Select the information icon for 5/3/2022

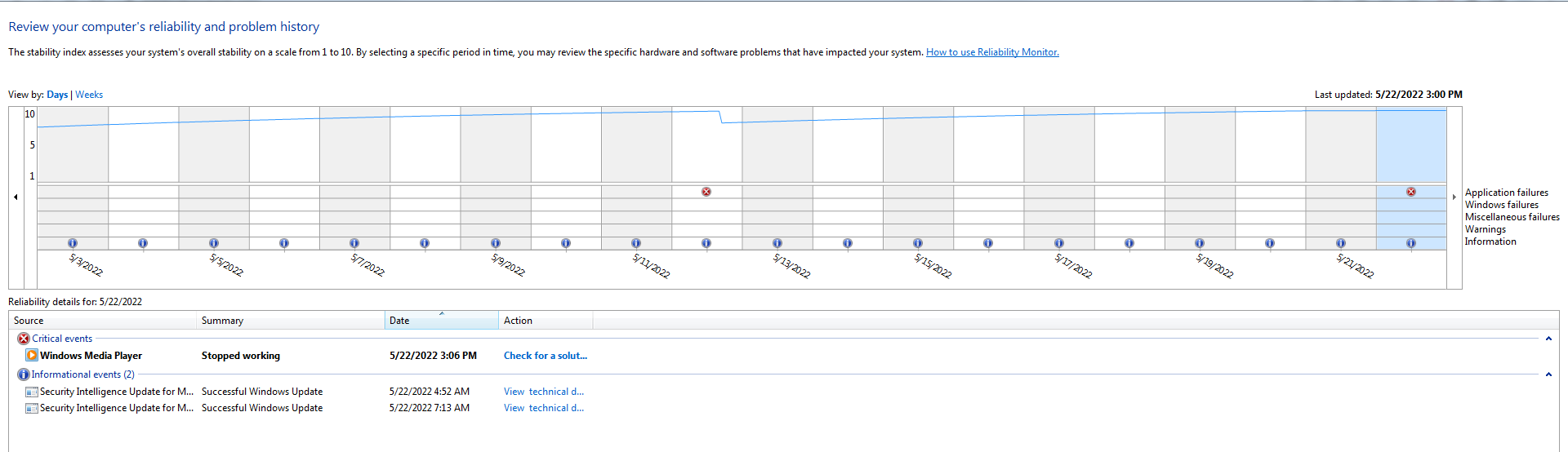coord(73,243)
